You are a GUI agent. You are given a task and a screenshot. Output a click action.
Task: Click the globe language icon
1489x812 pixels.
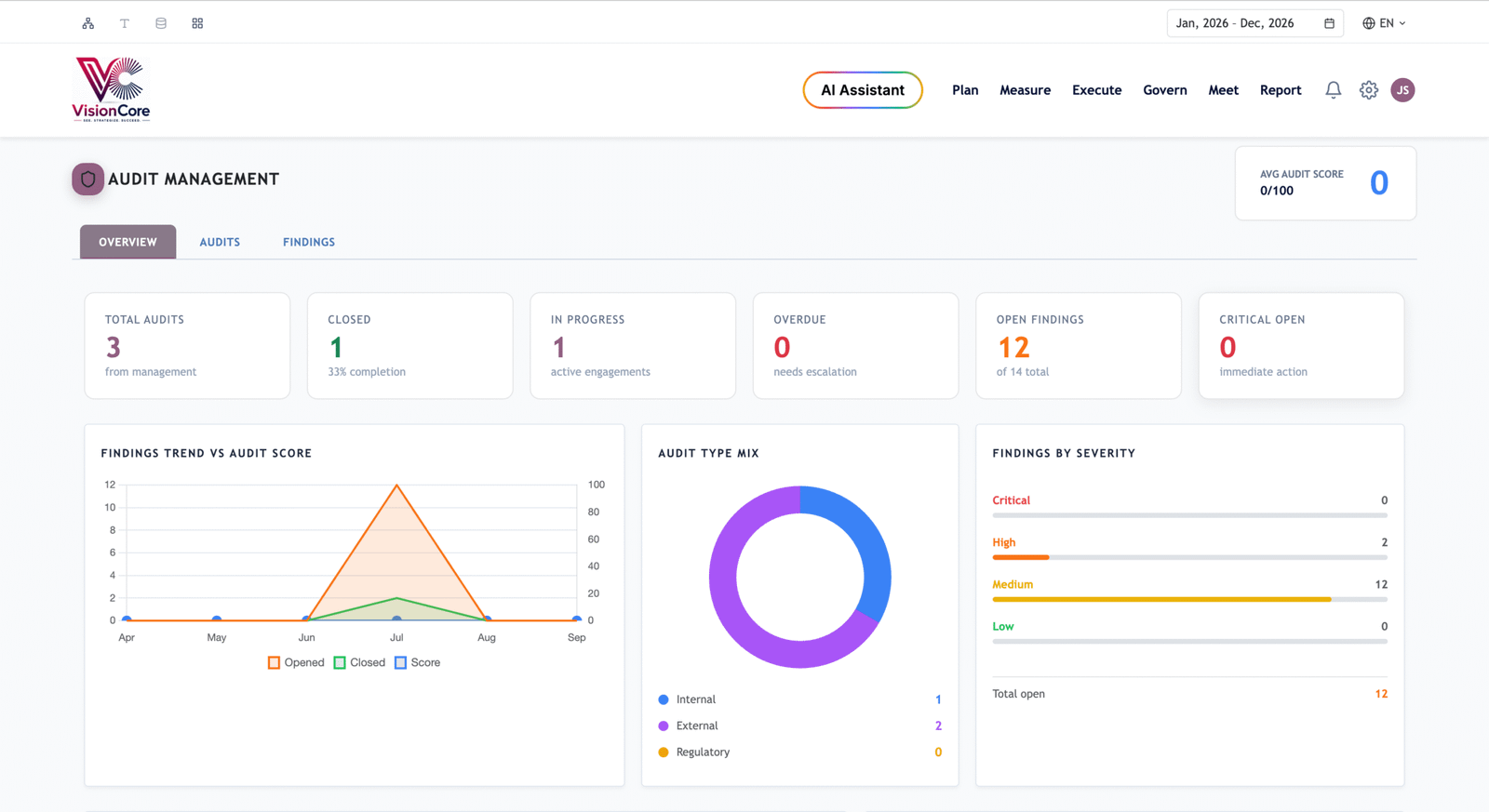point(1368,23)
